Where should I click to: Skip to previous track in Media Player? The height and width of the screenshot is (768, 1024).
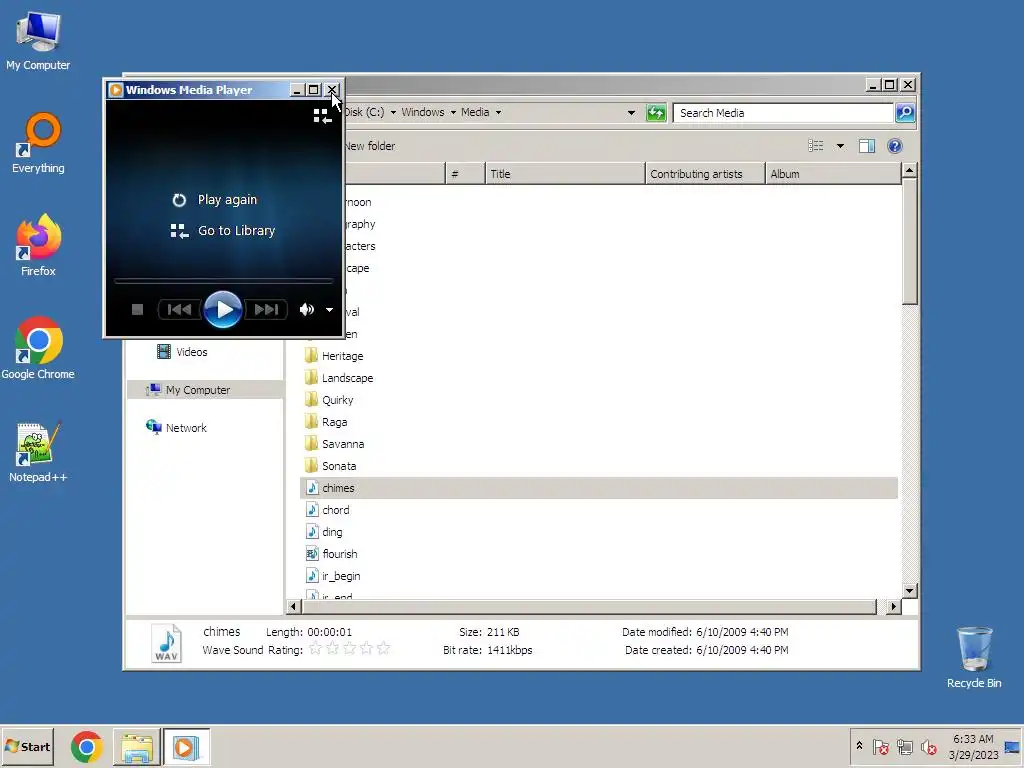click(179, 310)
